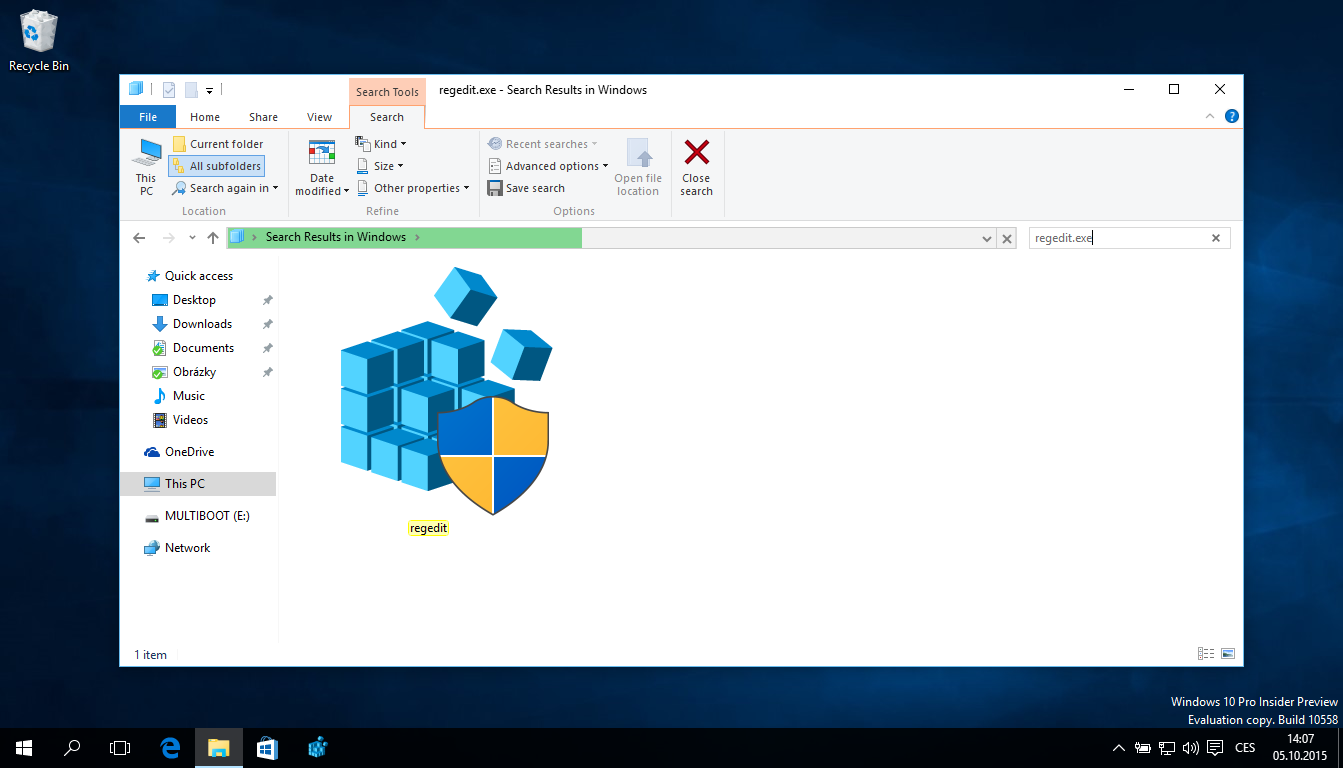Image resolution: width=1343 pixels, height=768 pixels.
Task: Switch to large thumbnails view icon
Action: click(1227, 654)
